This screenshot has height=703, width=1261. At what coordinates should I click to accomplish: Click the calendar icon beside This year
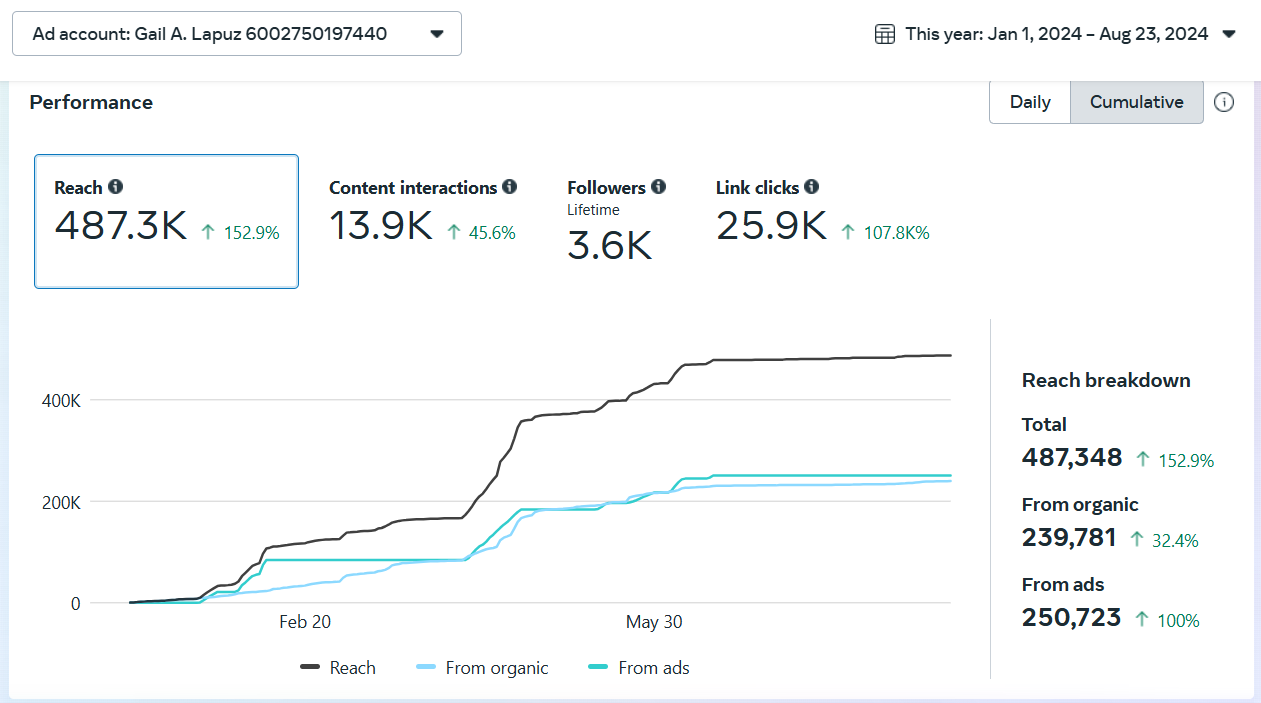pos(885,34)
